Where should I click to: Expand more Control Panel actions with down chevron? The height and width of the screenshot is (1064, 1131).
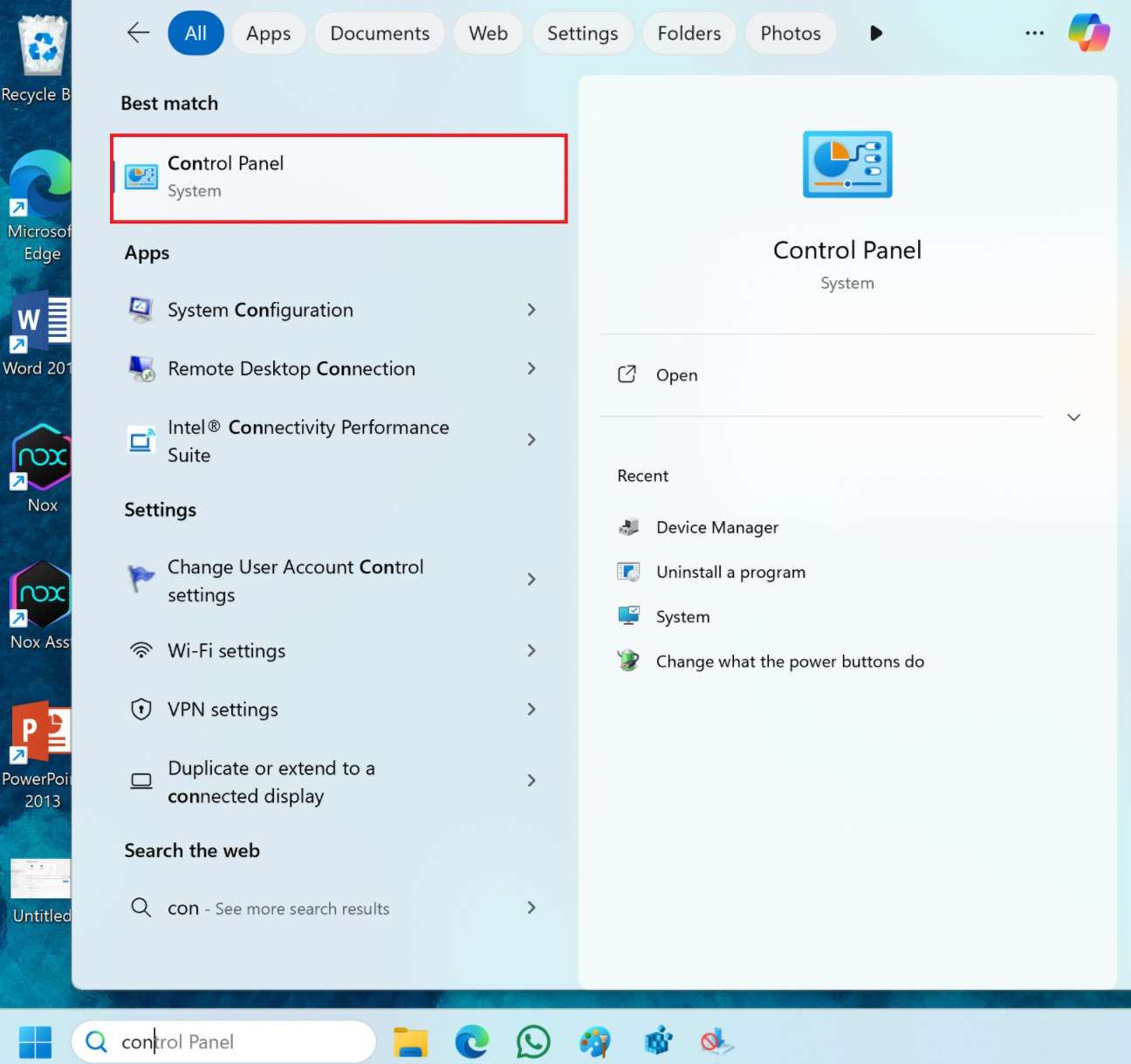click(1074, 417)
